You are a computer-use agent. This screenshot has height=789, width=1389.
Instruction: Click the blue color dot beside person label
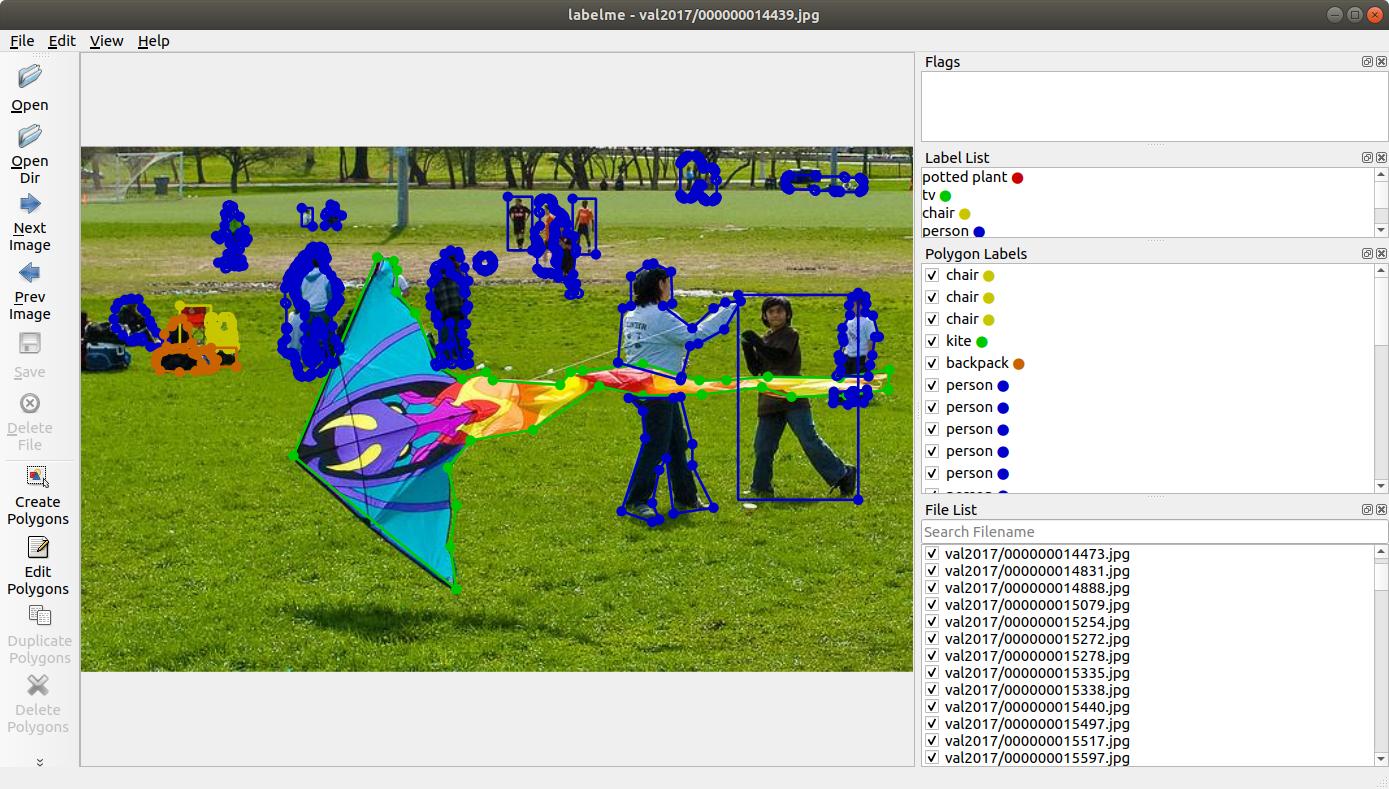pyautogui.click(x=978, y=231)
